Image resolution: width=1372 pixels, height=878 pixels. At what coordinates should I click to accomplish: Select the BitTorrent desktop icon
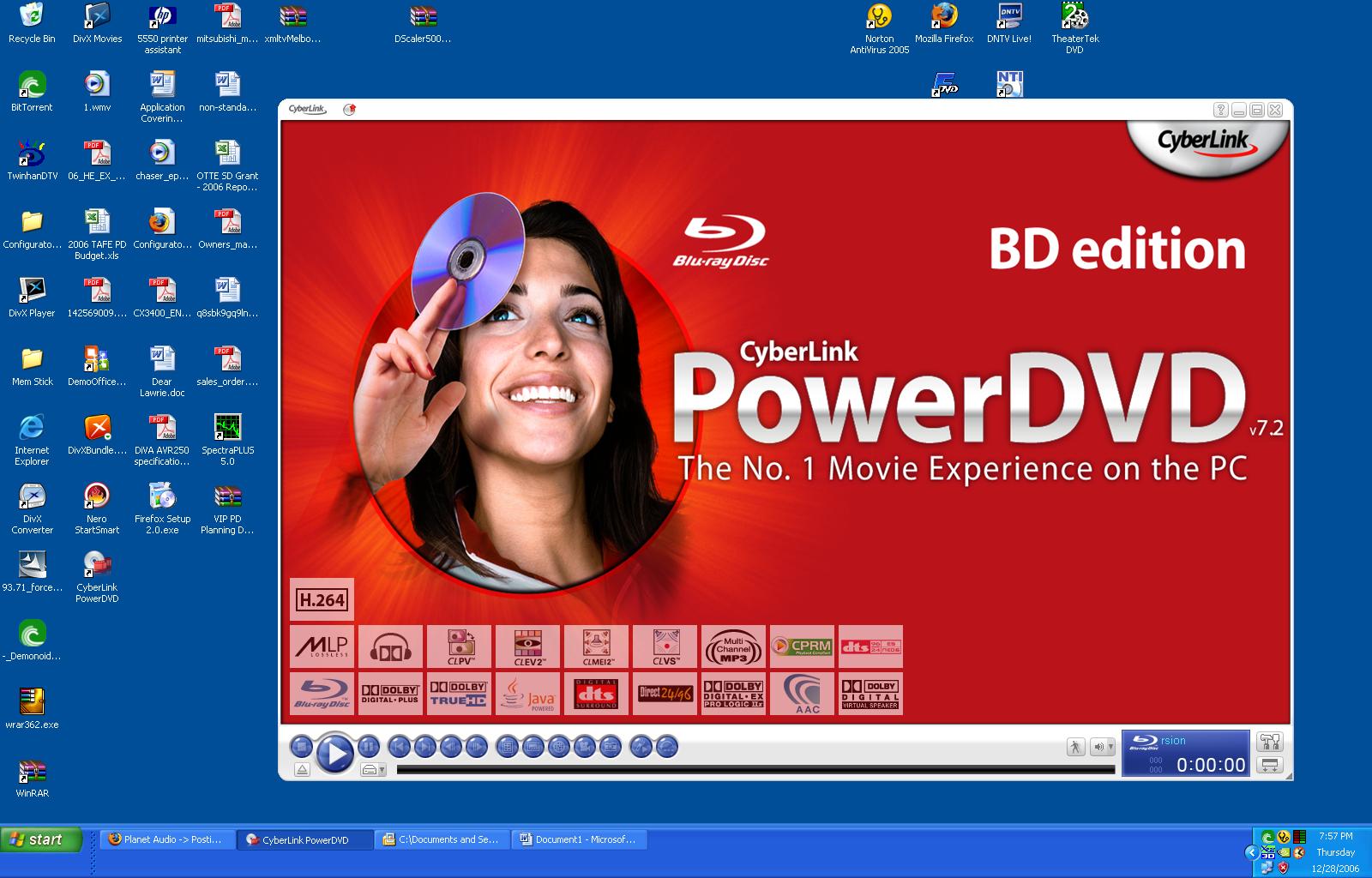[32, 92]
